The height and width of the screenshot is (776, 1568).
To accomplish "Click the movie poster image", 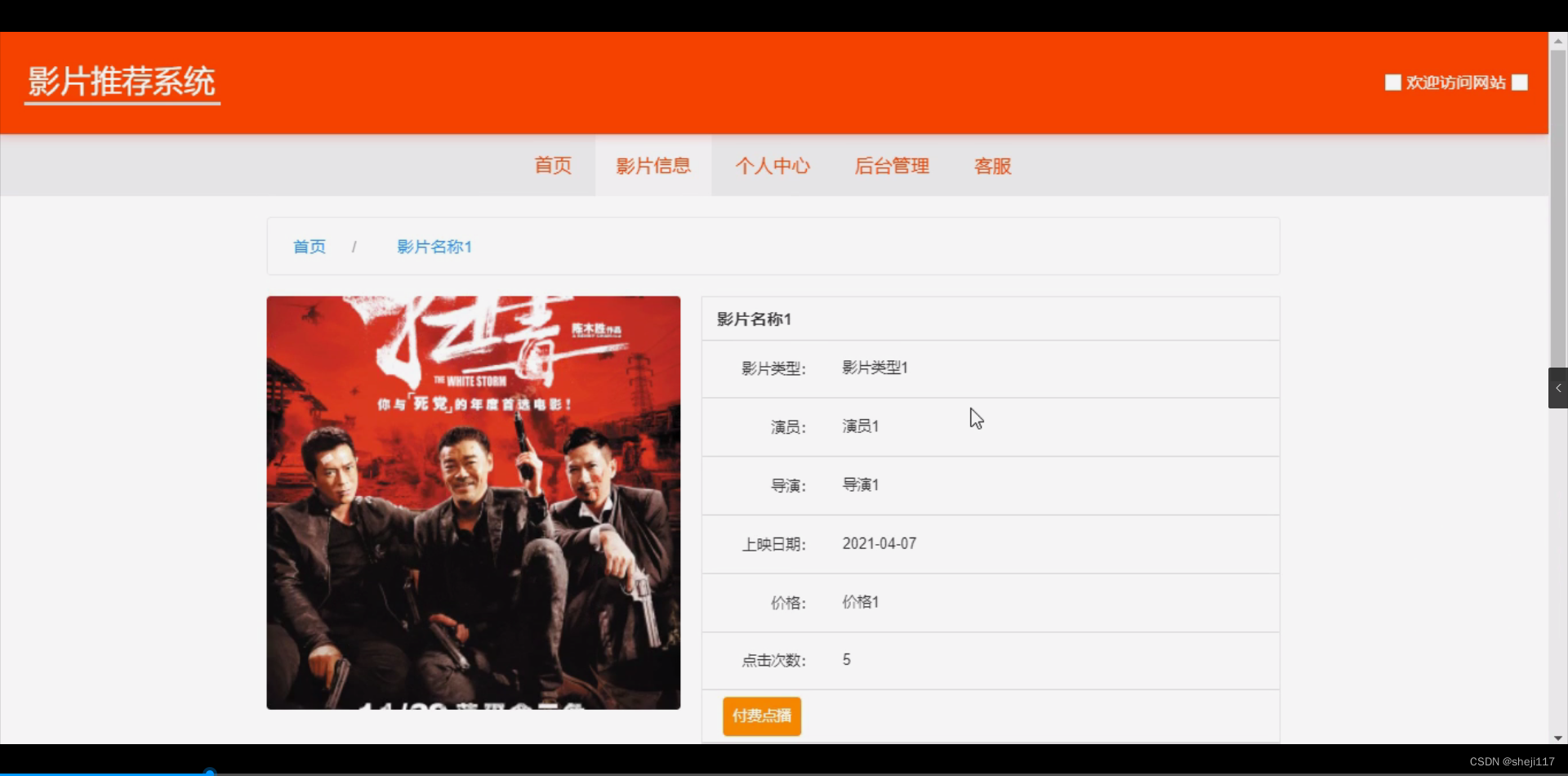I will coord(473,502).
